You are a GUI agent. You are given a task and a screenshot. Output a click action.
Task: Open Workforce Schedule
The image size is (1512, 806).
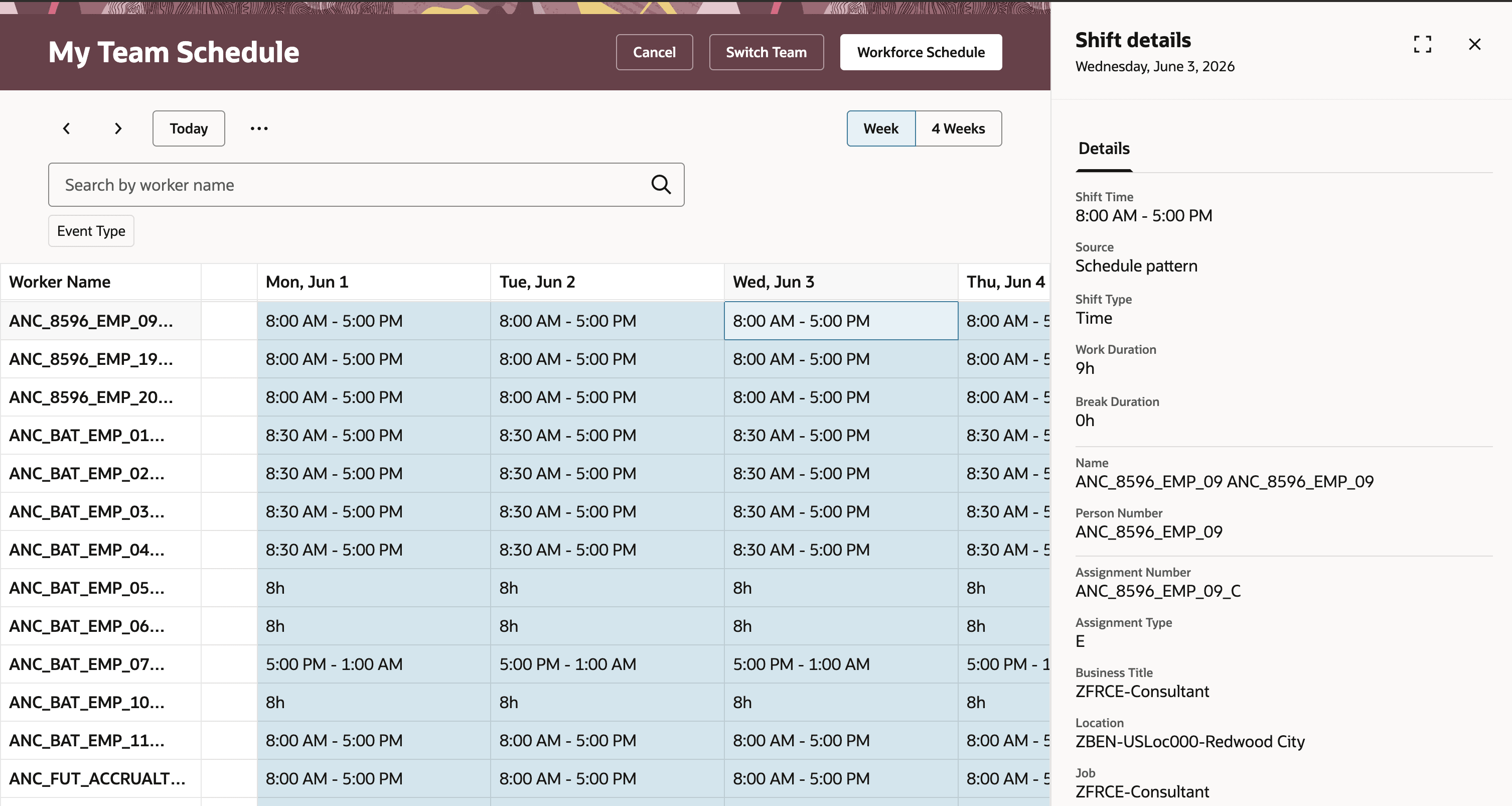tap(921, 52)
